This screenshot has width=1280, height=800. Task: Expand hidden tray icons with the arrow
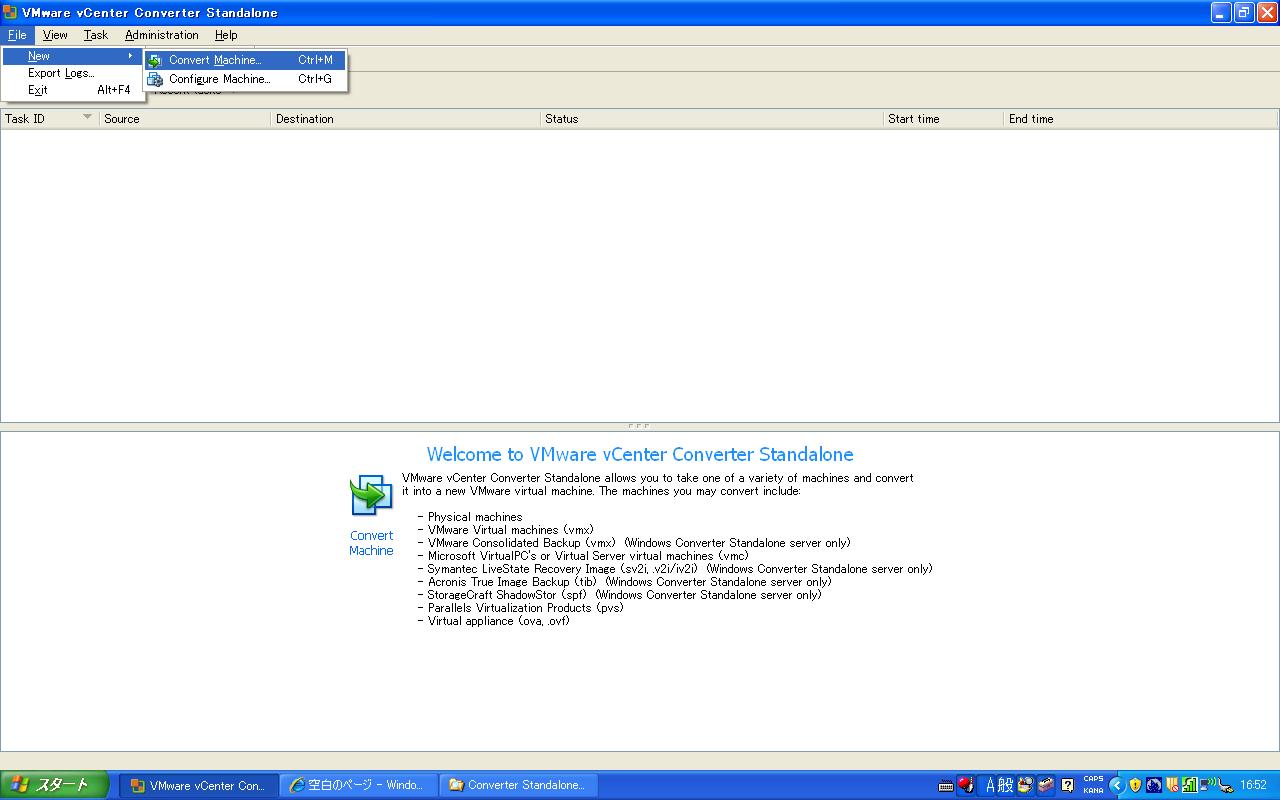tap(1117, 785)
